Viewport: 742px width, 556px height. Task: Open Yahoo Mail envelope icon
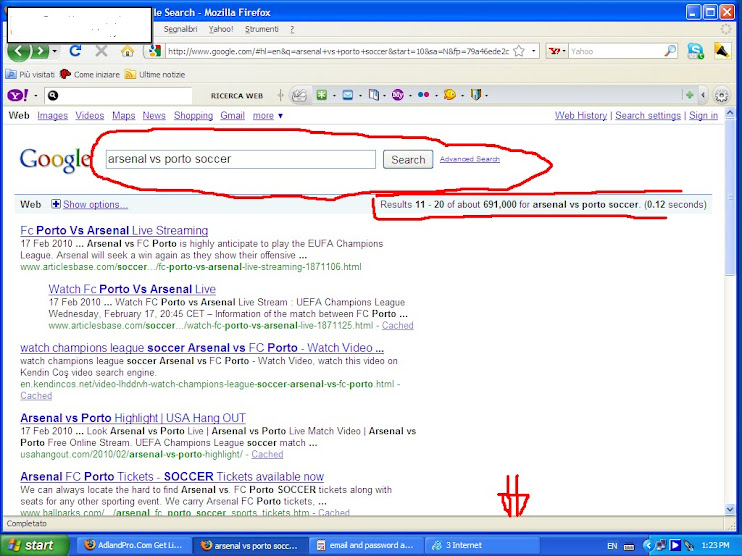[x=348, y=96]
